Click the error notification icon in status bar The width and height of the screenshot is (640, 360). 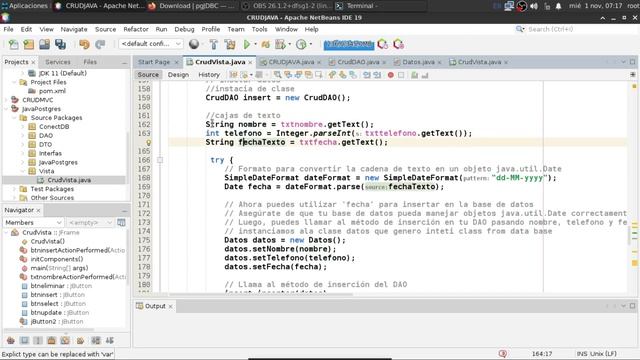[502, 354]
